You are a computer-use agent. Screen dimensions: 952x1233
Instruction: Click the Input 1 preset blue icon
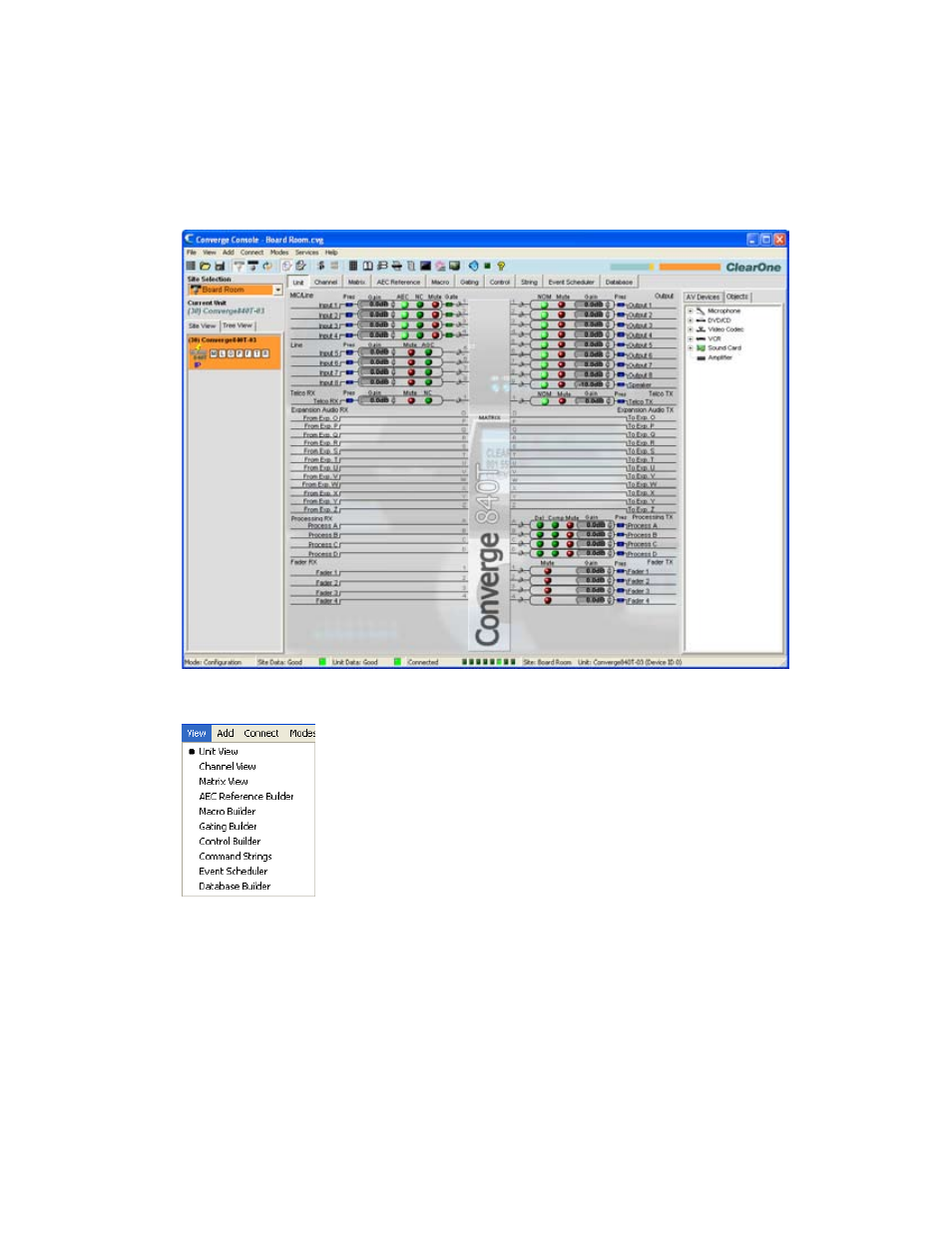(349, 306)
